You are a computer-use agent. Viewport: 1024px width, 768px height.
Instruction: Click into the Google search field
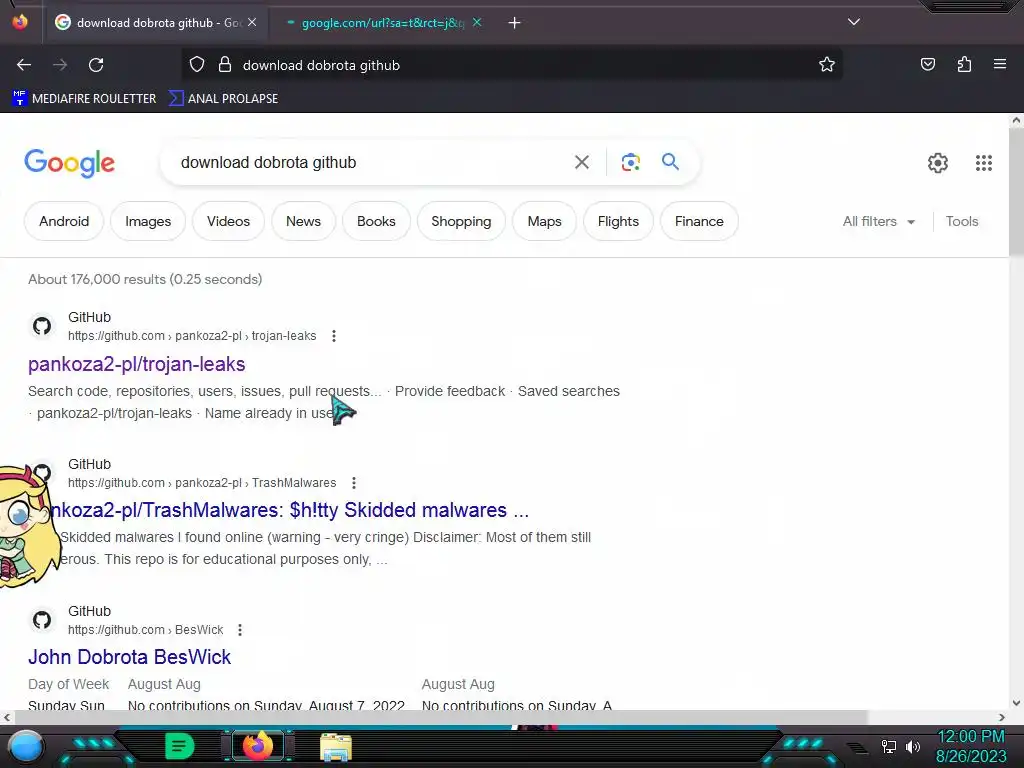click(x=369, y=163)
